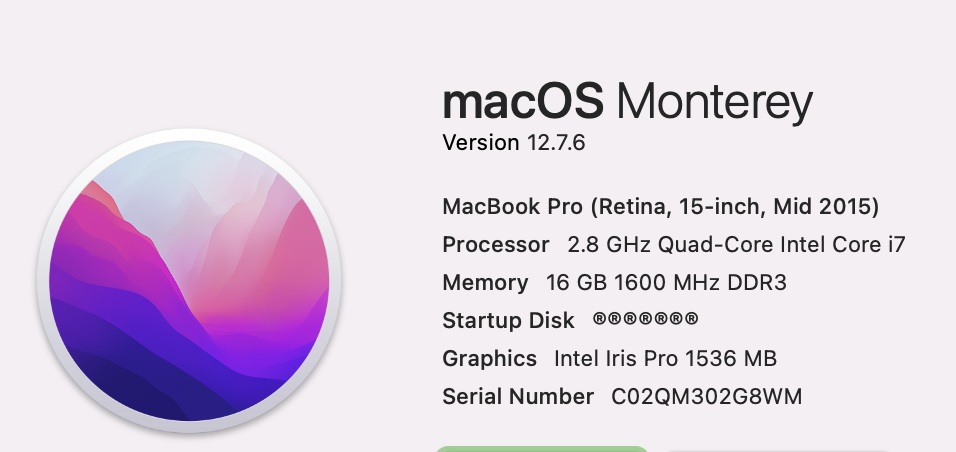
Task: Click 'Intel Core i7' in processor line
Action: [x=843, y=245]
